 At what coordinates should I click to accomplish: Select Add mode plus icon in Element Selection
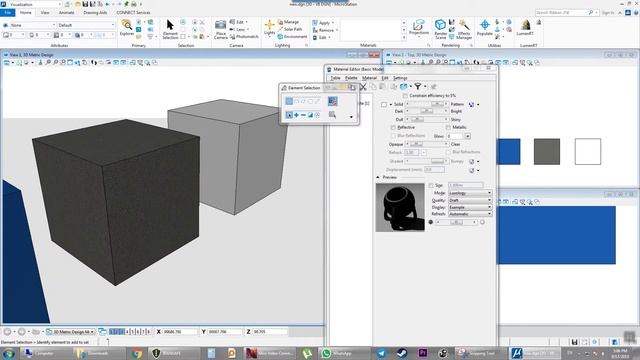[x=296, y=115]
